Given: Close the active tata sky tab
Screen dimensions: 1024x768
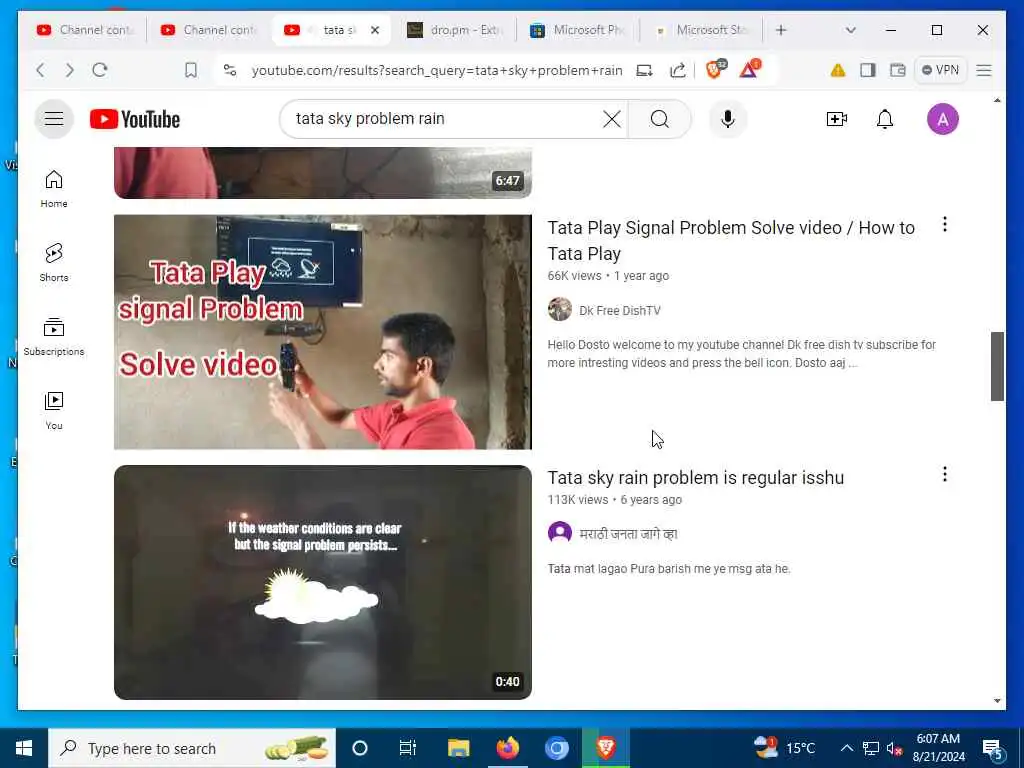Looking at the screenshot, I should coord(375,30).
